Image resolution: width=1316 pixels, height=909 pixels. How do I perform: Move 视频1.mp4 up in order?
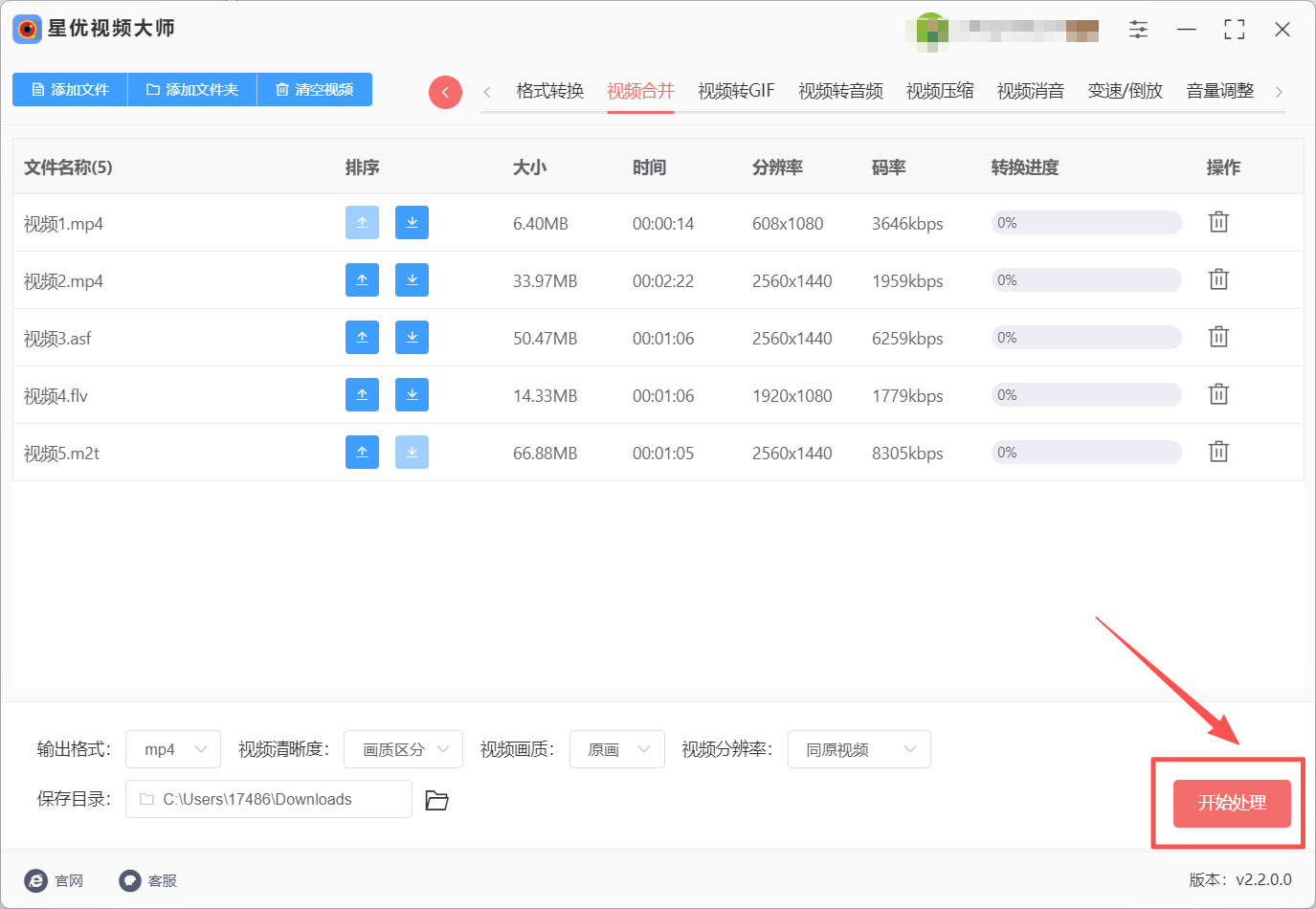tap(362, 222)
